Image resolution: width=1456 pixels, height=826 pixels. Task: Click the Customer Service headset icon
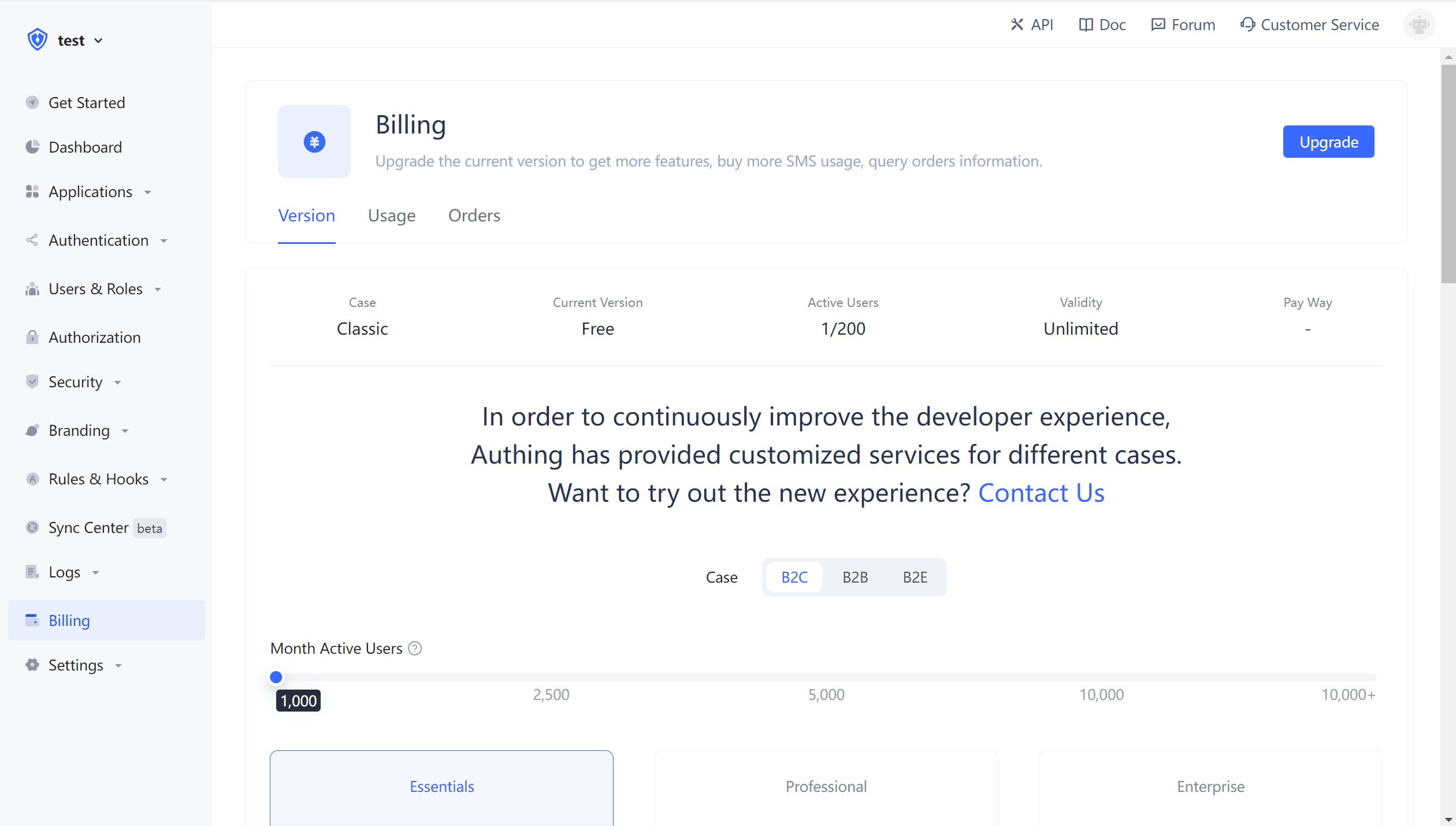pyautogui.click(x=1248, y=25)
